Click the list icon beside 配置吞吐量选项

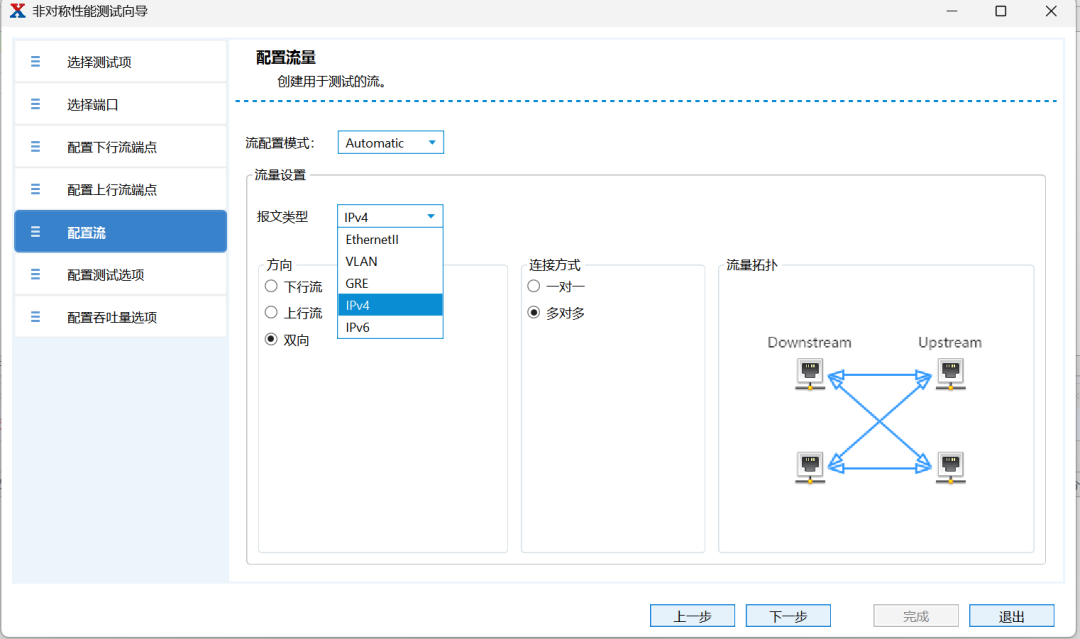pyautogui.click(x=36, y=317)
